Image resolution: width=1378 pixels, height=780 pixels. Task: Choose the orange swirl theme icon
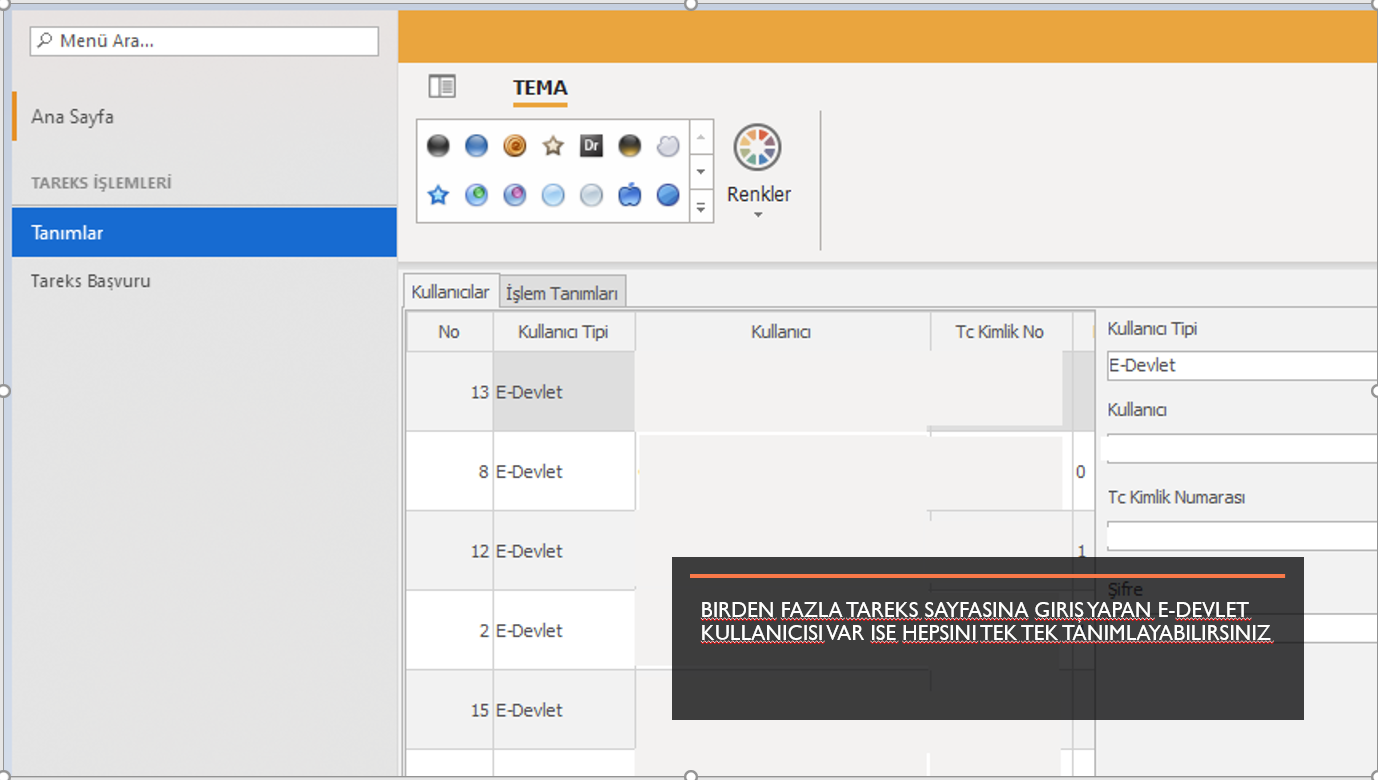[x=515, y=146]
